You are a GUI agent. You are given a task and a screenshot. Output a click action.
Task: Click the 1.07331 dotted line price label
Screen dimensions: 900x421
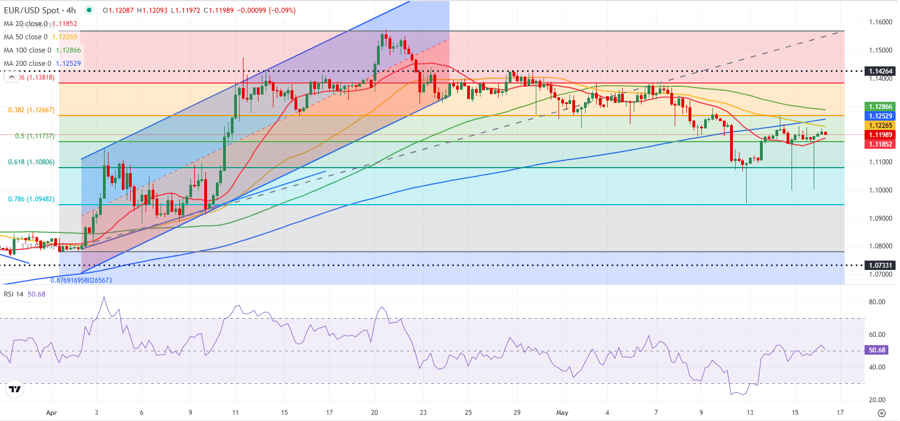(x=880, y=265)
